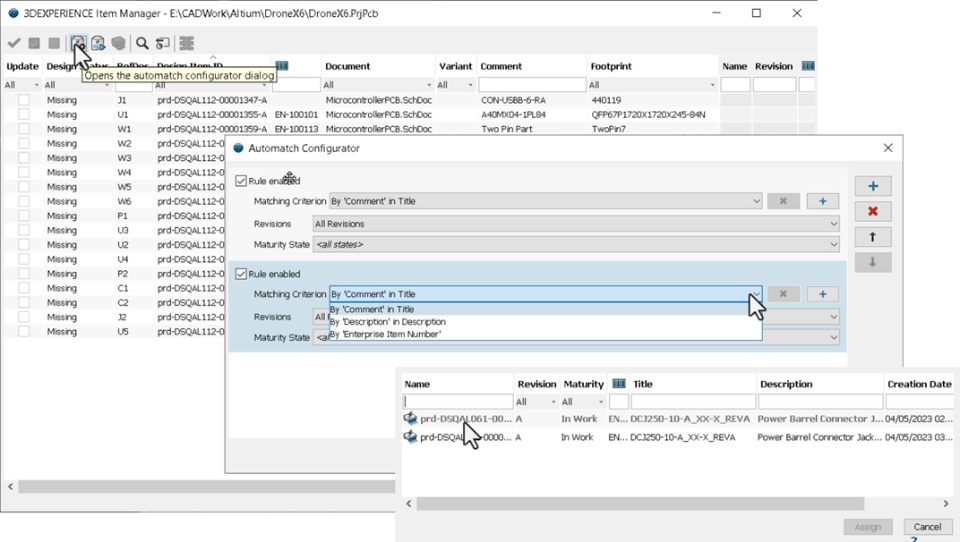The width and height of the screenshot is (960, 542).
Task: Check the Update box for row P1
Action: click(x=23, y=216)
